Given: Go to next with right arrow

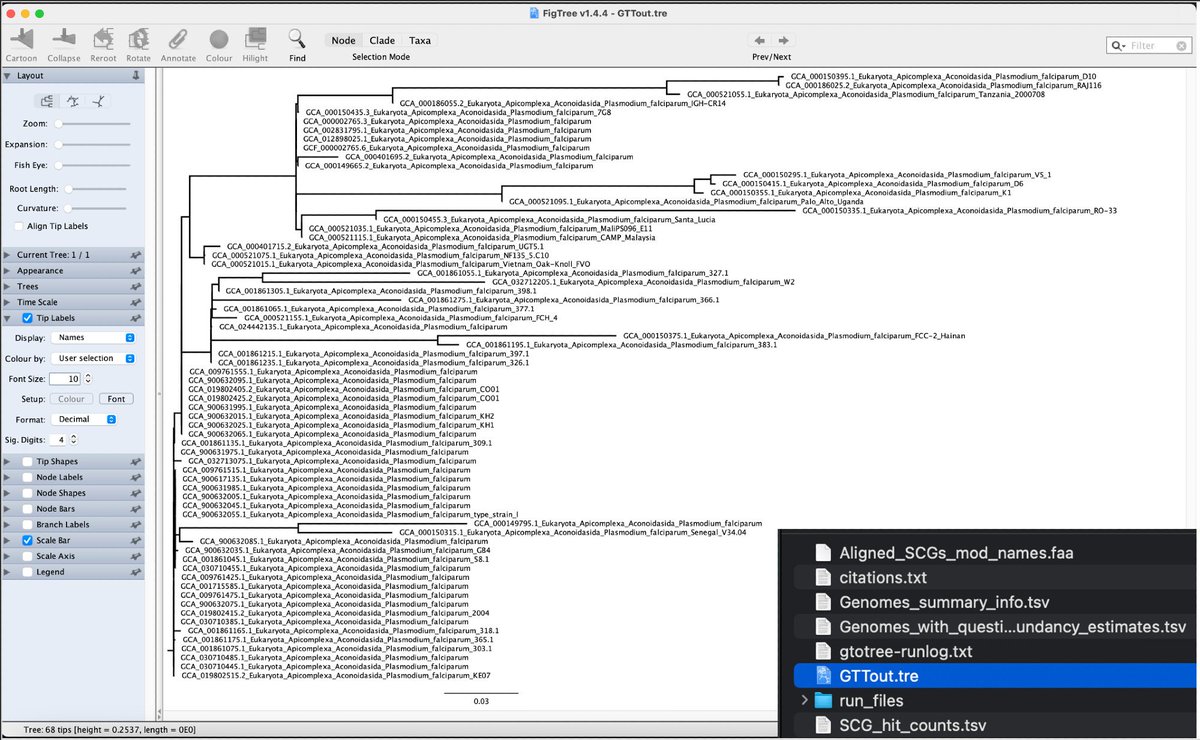Looking at the screenshot, I should pyautogui.click(x=784, y=40).
